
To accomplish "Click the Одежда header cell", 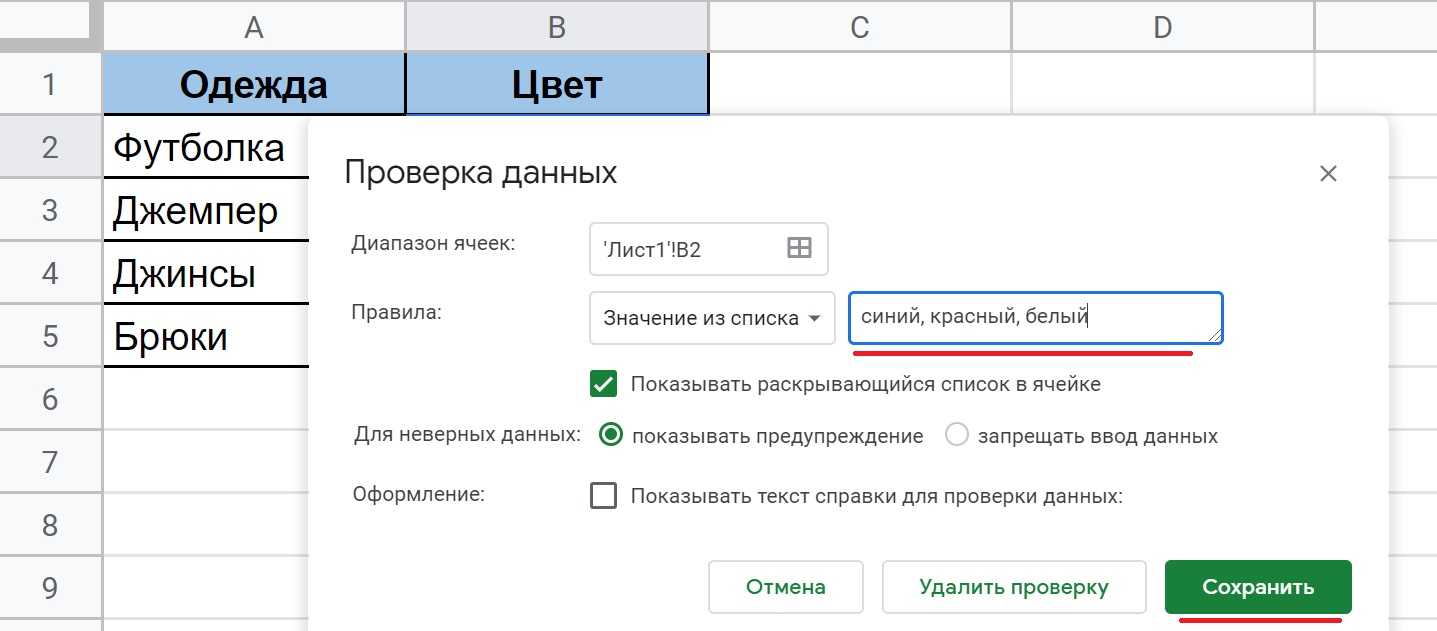I will pos(254,84).
